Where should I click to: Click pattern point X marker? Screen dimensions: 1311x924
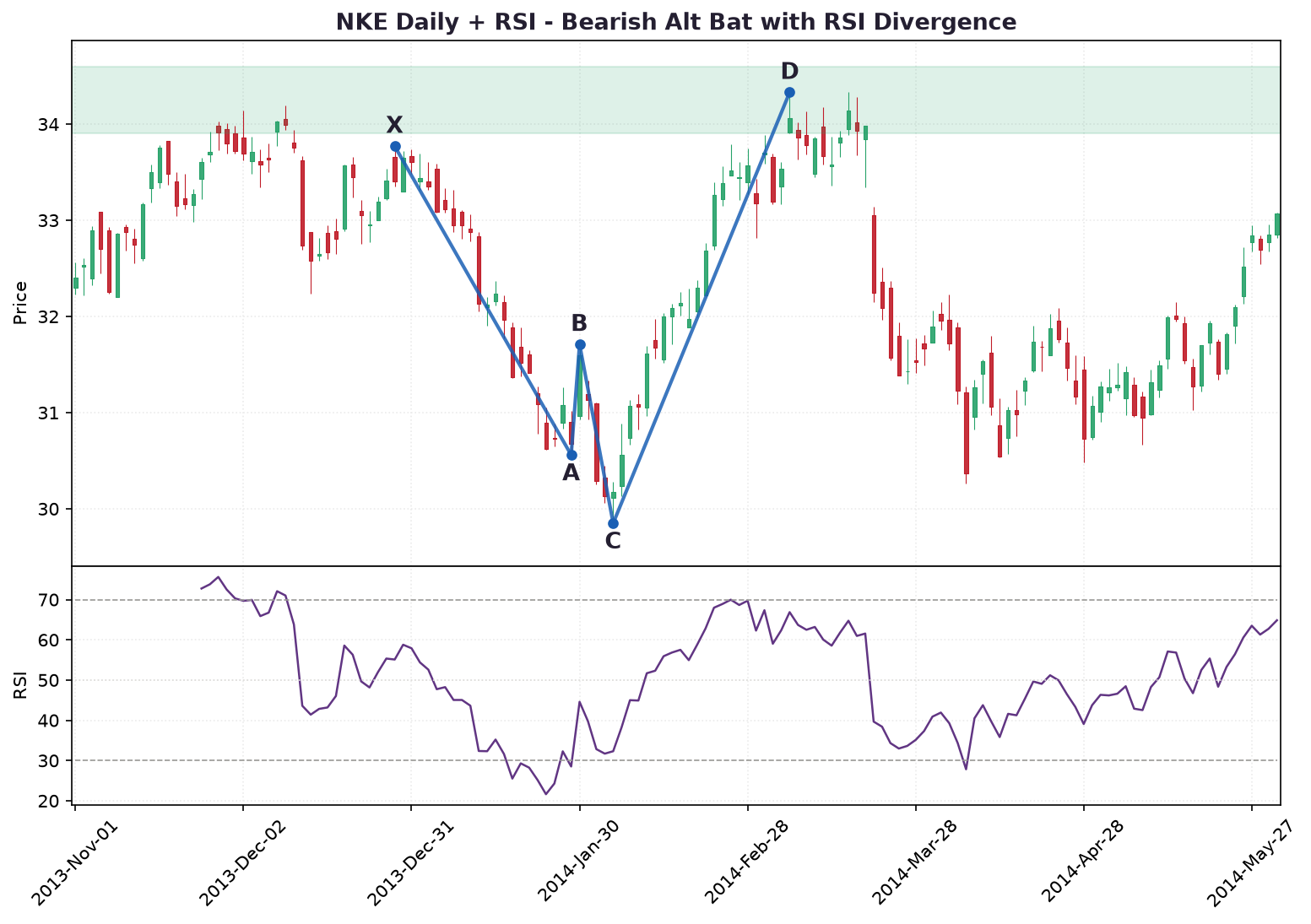click(395, 146)
